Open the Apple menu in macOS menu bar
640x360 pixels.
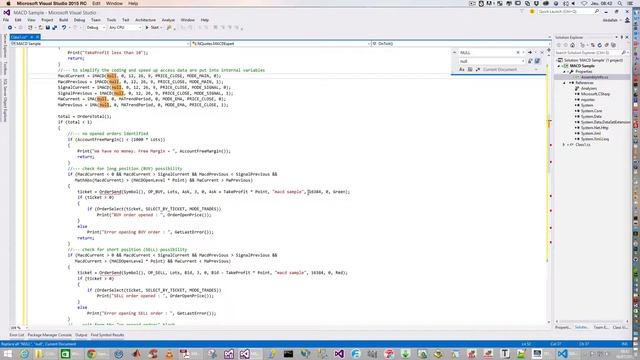click(x=8, y=3)
